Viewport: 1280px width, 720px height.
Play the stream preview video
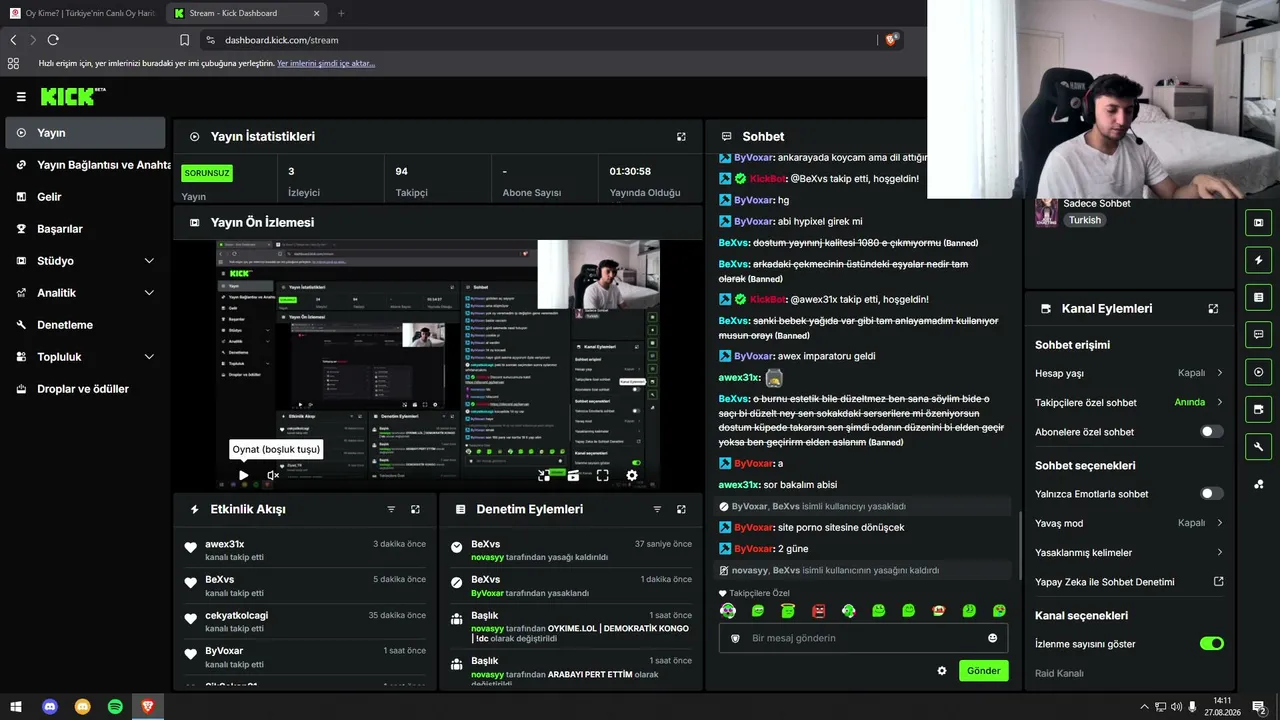[243, 476]
